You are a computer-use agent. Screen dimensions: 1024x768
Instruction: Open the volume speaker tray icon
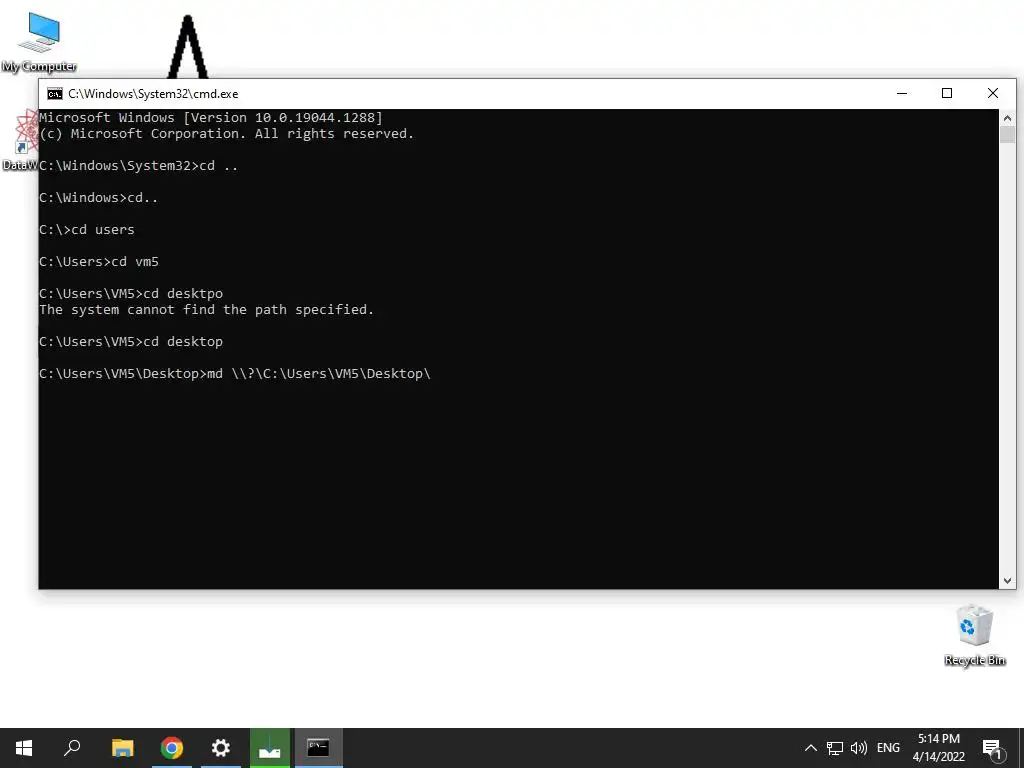(x=859, y=748)
